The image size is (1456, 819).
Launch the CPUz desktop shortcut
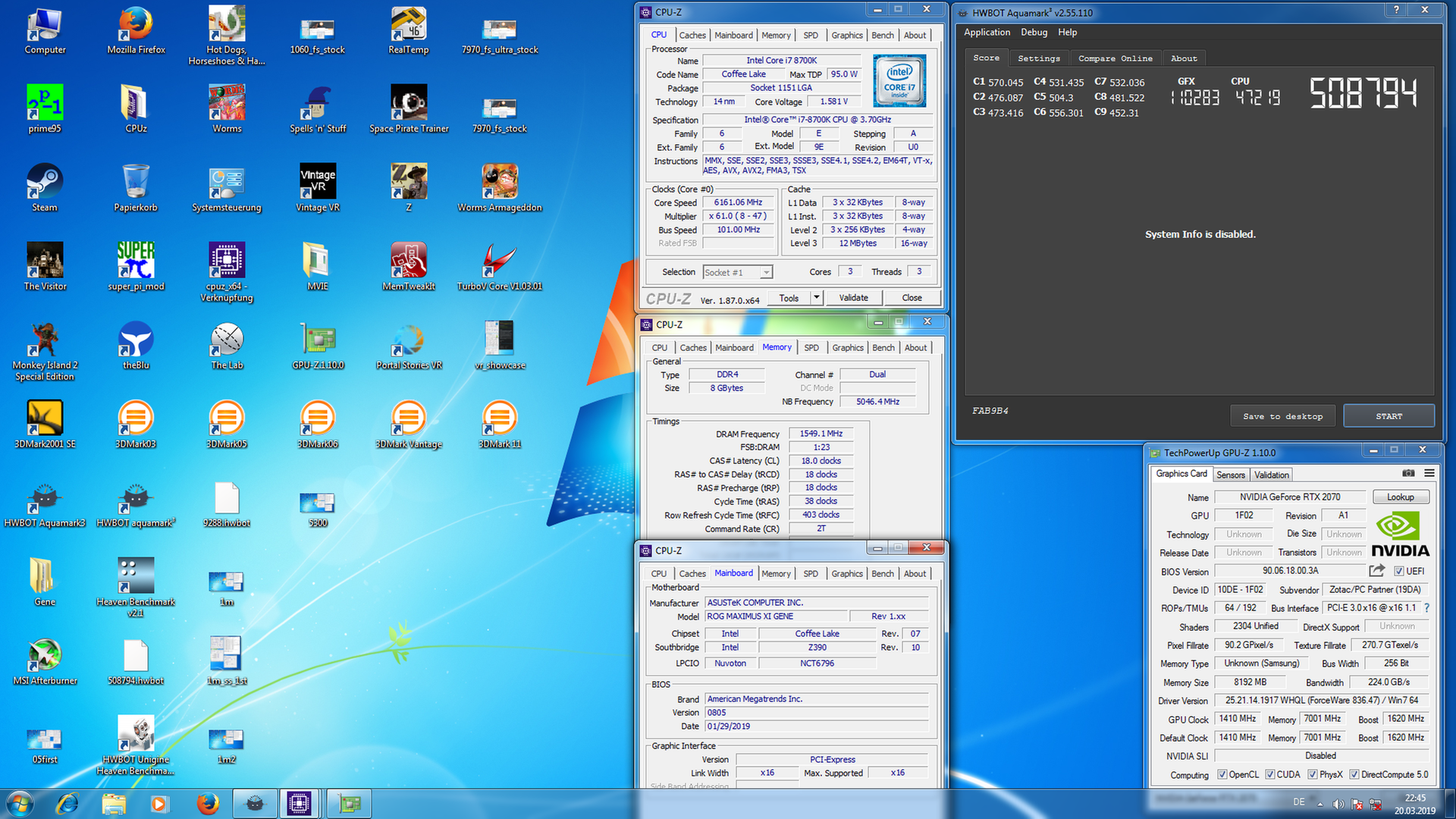(x=136, y=109)
